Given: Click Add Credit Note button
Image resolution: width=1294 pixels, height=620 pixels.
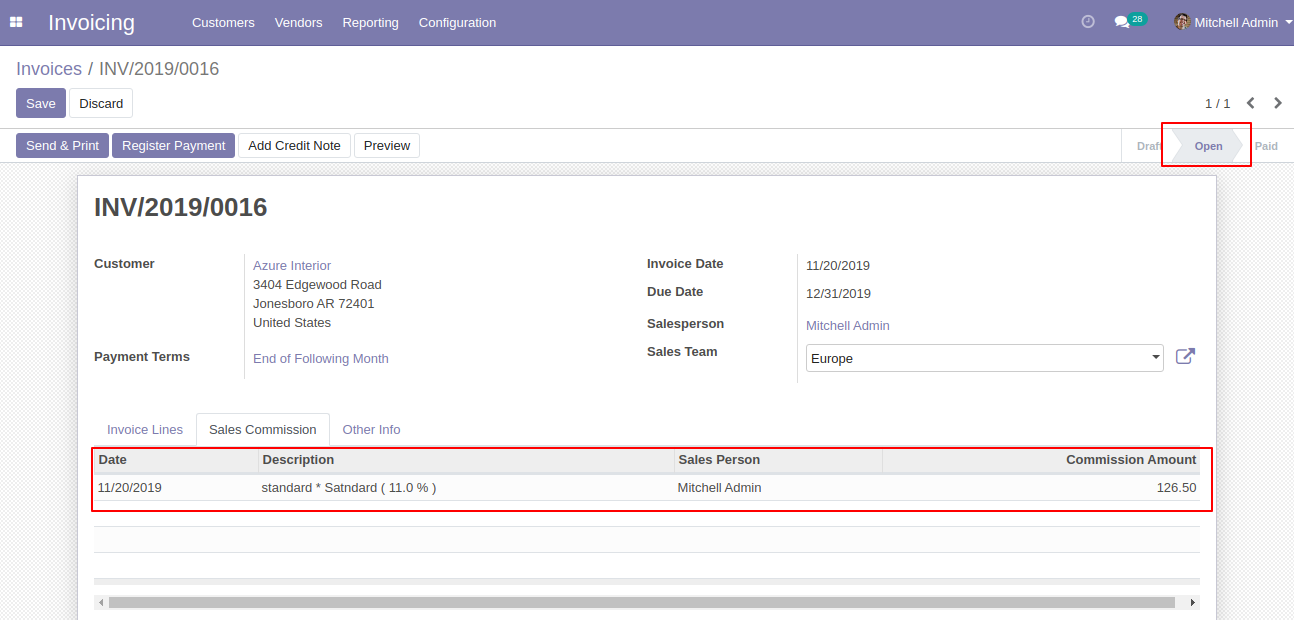Looking at the screenshot, I should pyautogui.click(x=294, y=146).
